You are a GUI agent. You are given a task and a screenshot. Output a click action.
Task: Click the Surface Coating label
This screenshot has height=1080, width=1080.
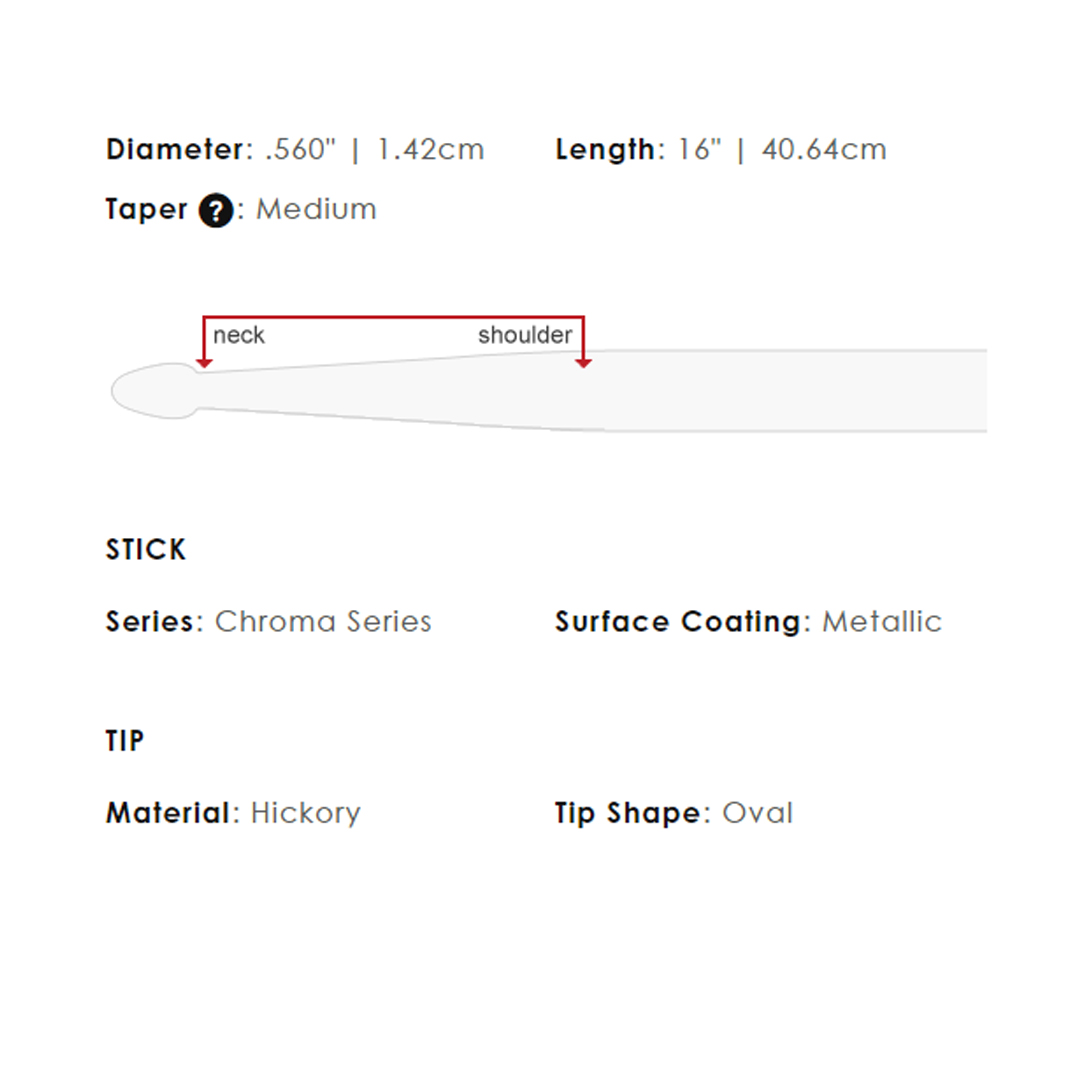678,621
